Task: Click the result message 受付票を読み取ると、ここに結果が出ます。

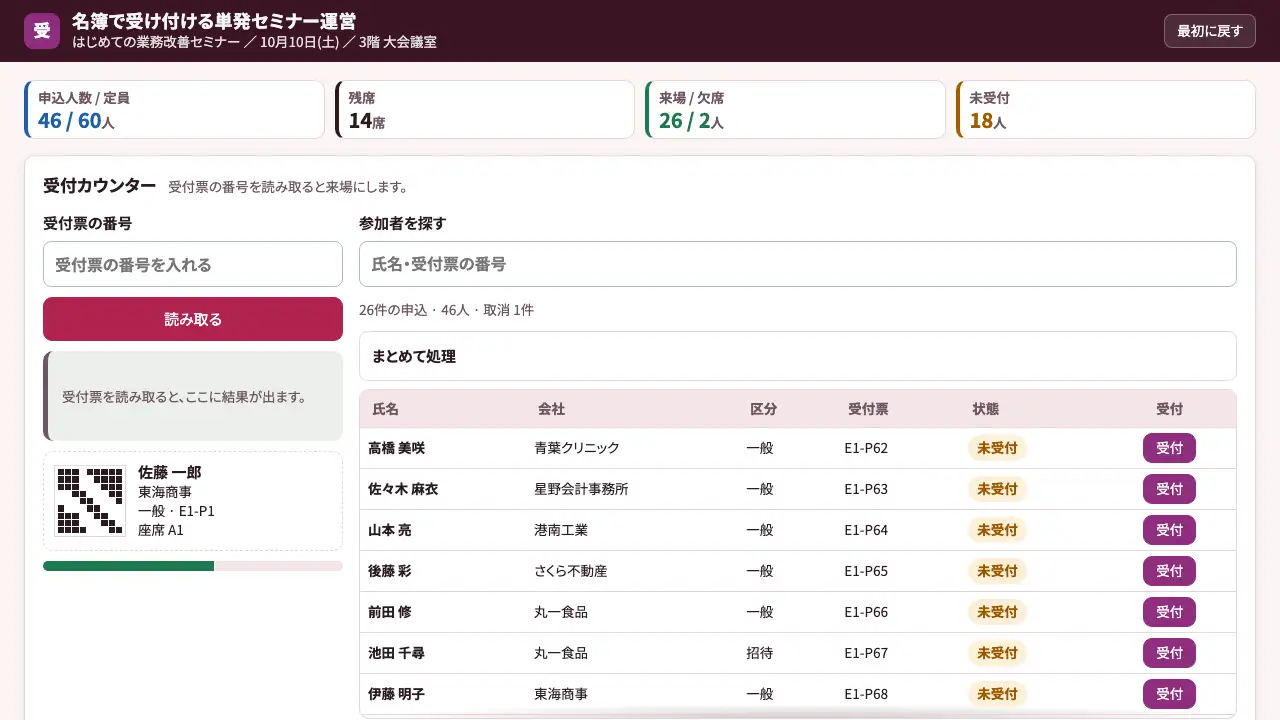Action: coord(184,397)
